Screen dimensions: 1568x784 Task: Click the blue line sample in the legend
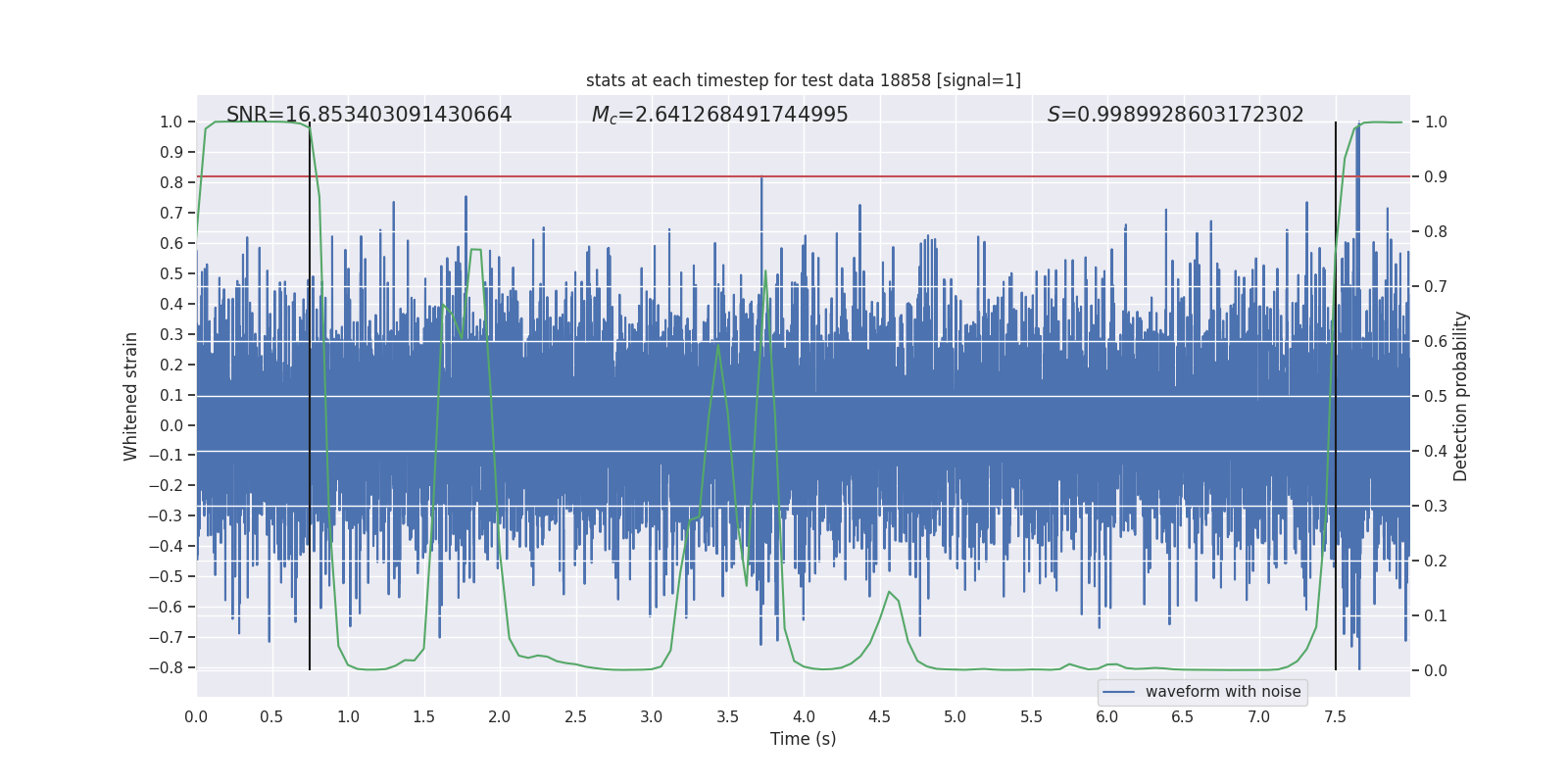(1119, 692)
